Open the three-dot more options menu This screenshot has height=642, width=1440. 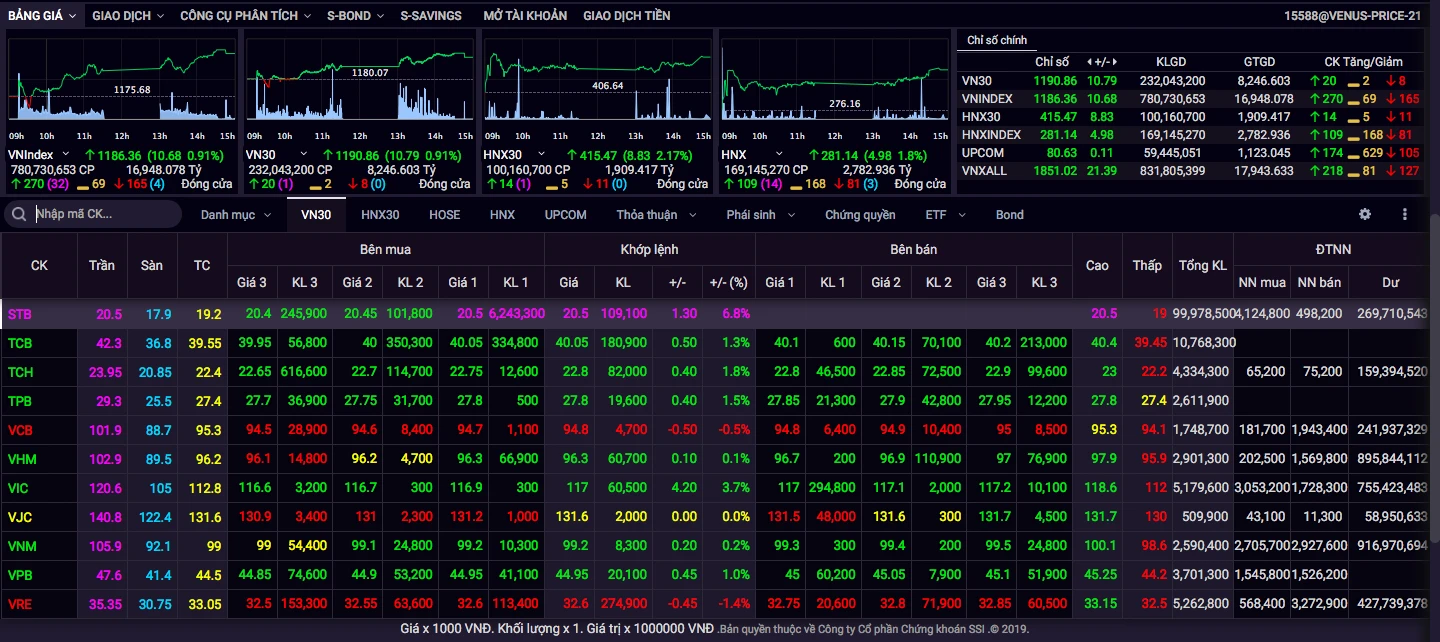point(1404,214)
